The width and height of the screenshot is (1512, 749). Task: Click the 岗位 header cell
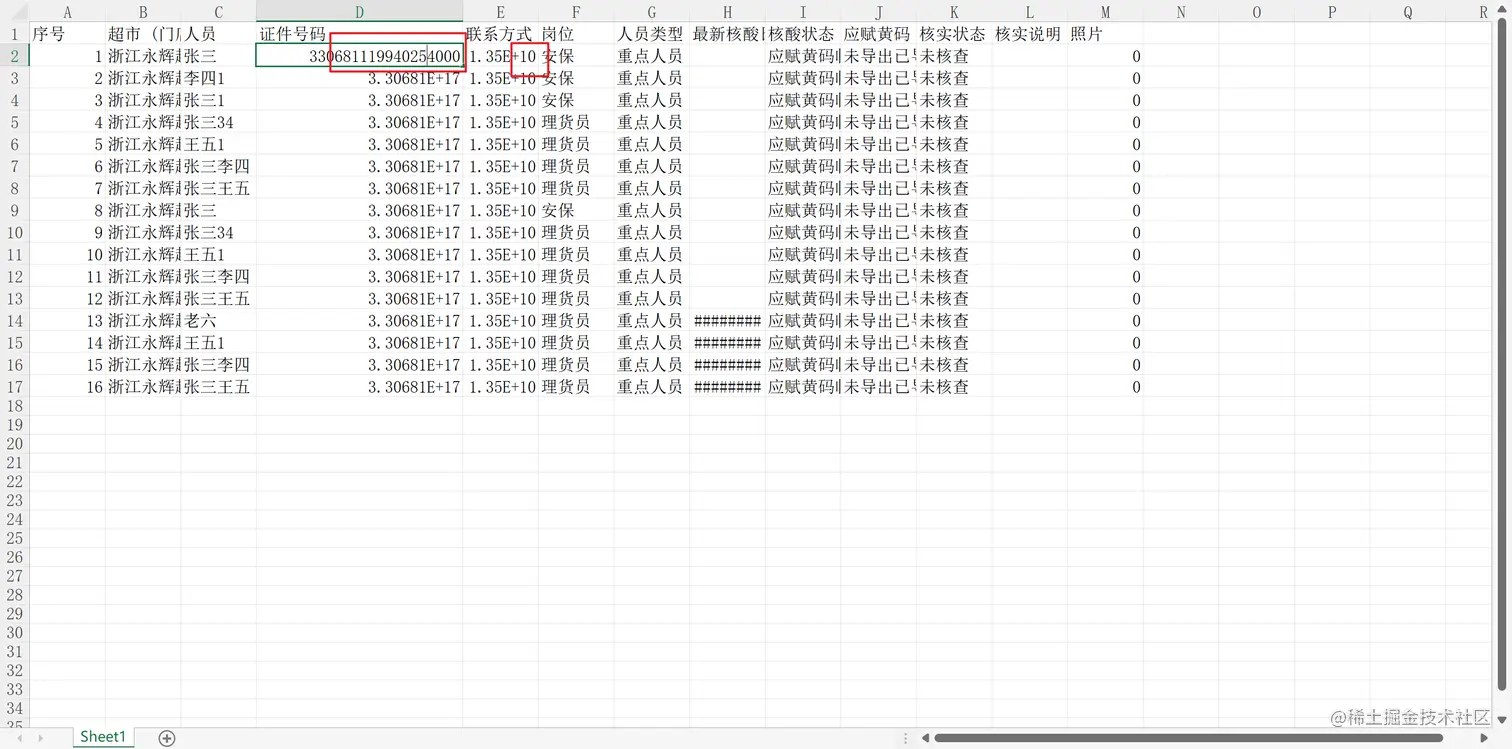tap(576, 34)
